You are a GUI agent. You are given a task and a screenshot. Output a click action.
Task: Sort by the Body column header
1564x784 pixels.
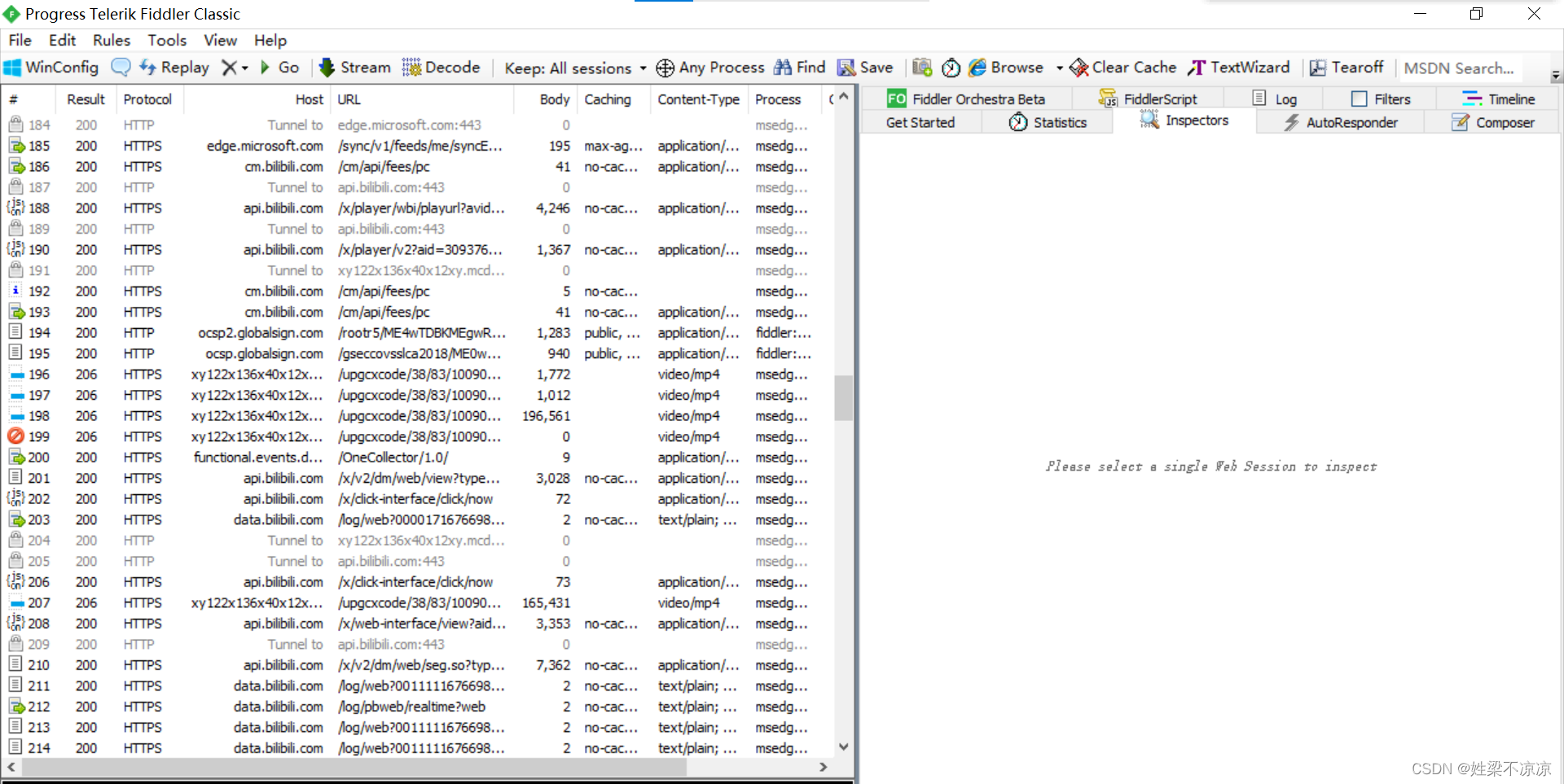(546, 99)
